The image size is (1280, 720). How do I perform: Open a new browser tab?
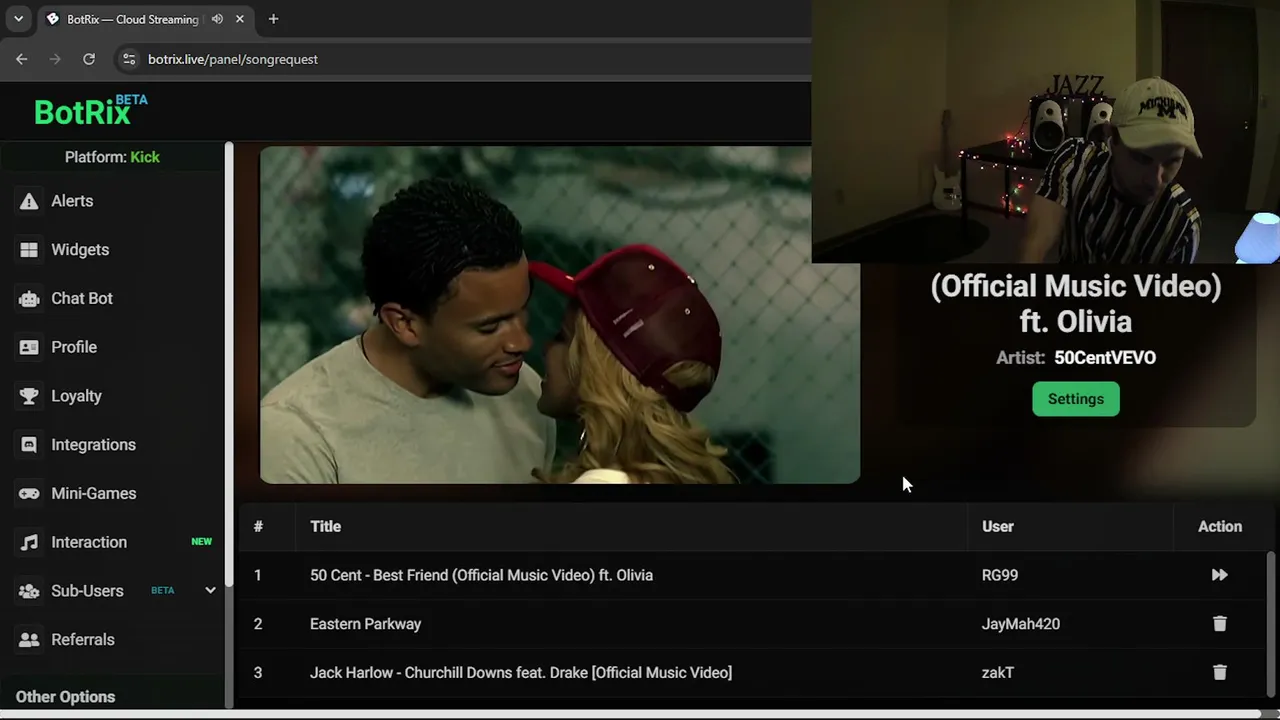pyautogui.click(x=273, y=19)
